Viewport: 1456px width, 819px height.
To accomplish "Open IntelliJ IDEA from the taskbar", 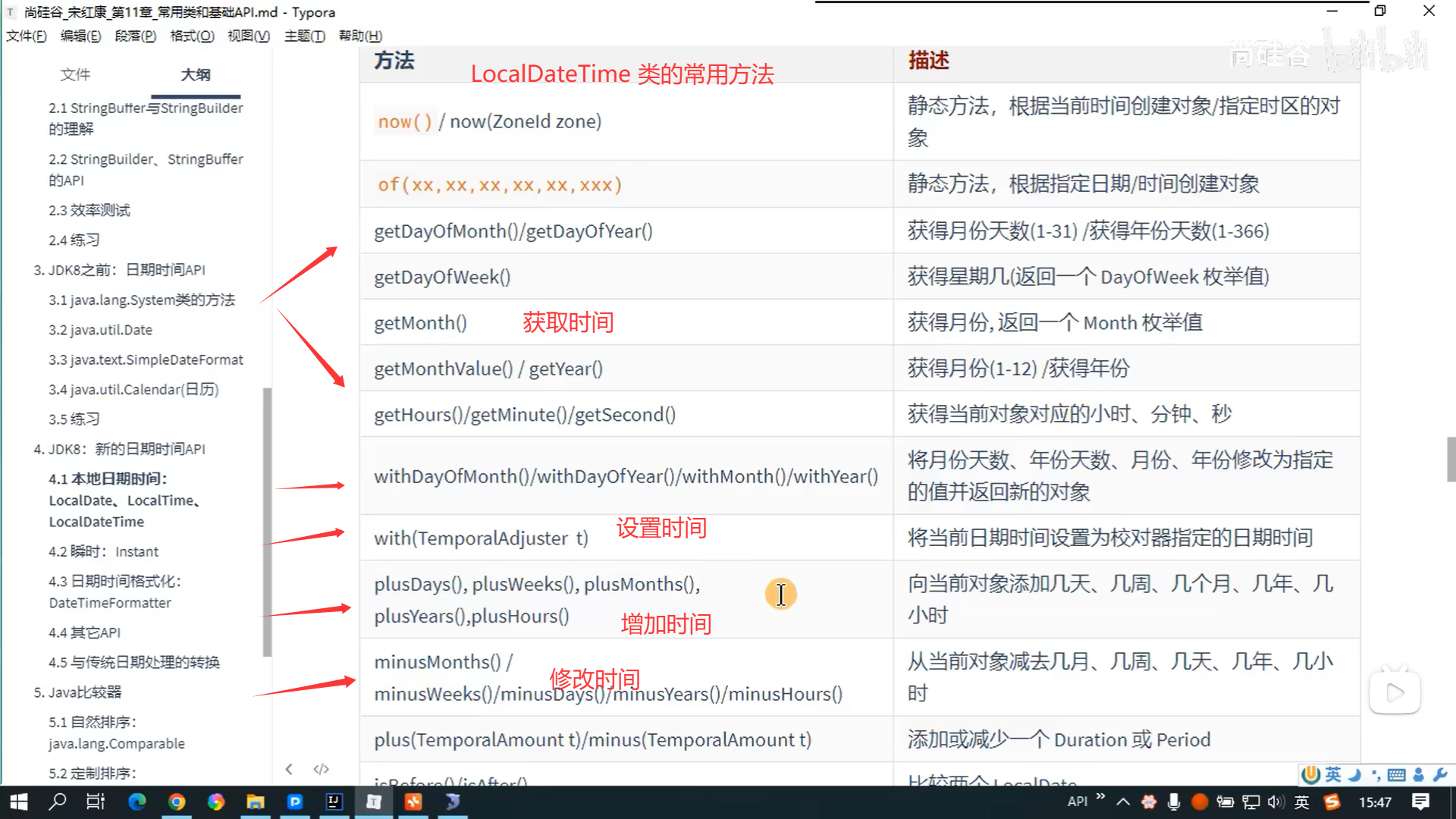I will pyautogui.click(x=334, y=802).
